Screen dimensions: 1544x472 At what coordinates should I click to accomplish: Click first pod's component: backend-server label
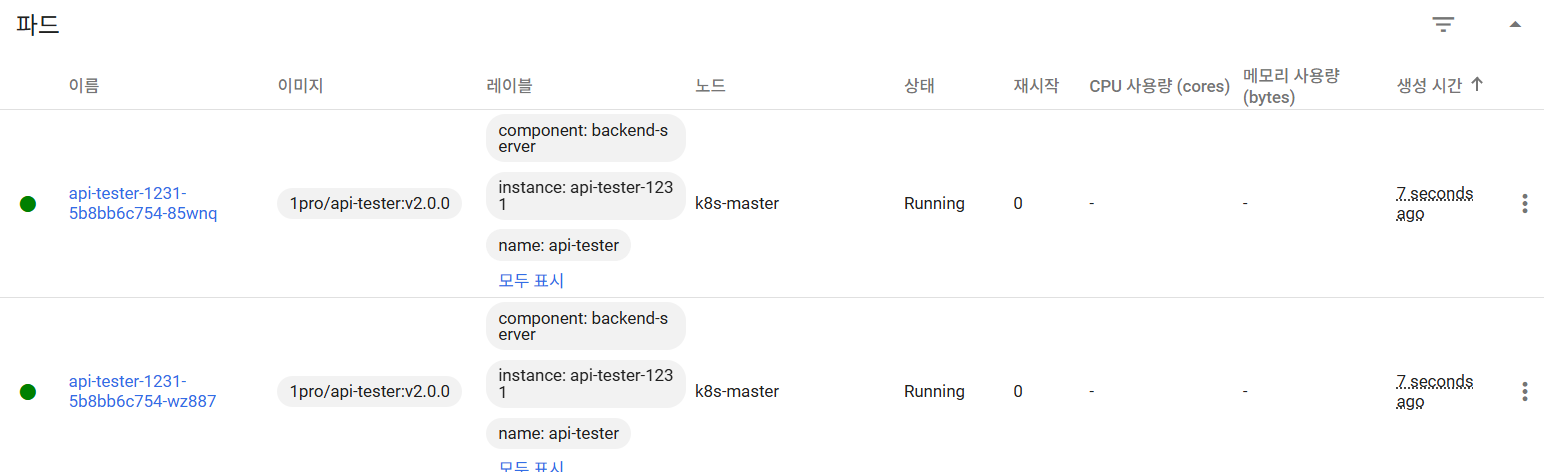click(x=585, y=138)
